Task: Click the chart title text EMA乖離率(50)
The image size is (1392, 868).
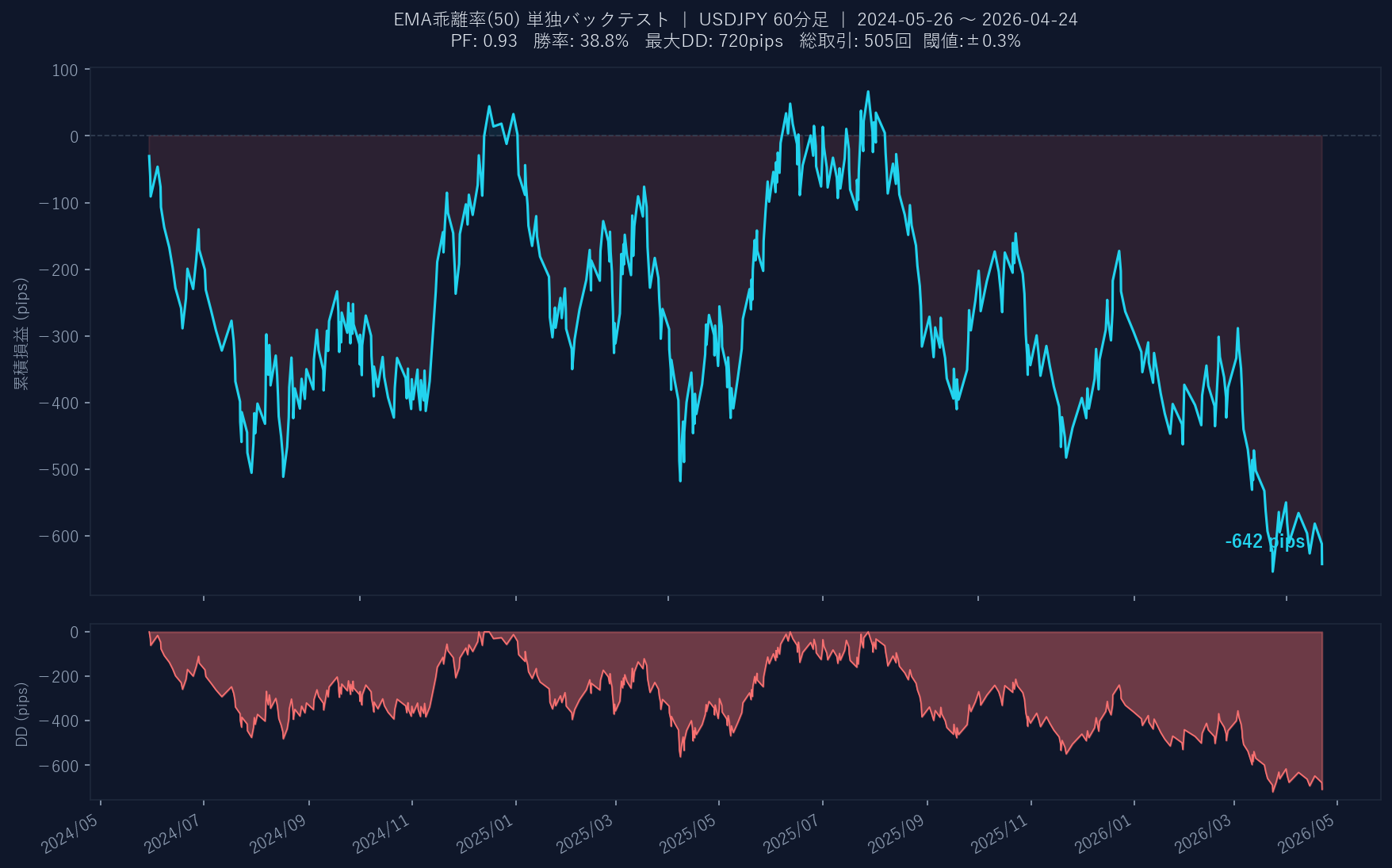Action: (456, 20)
